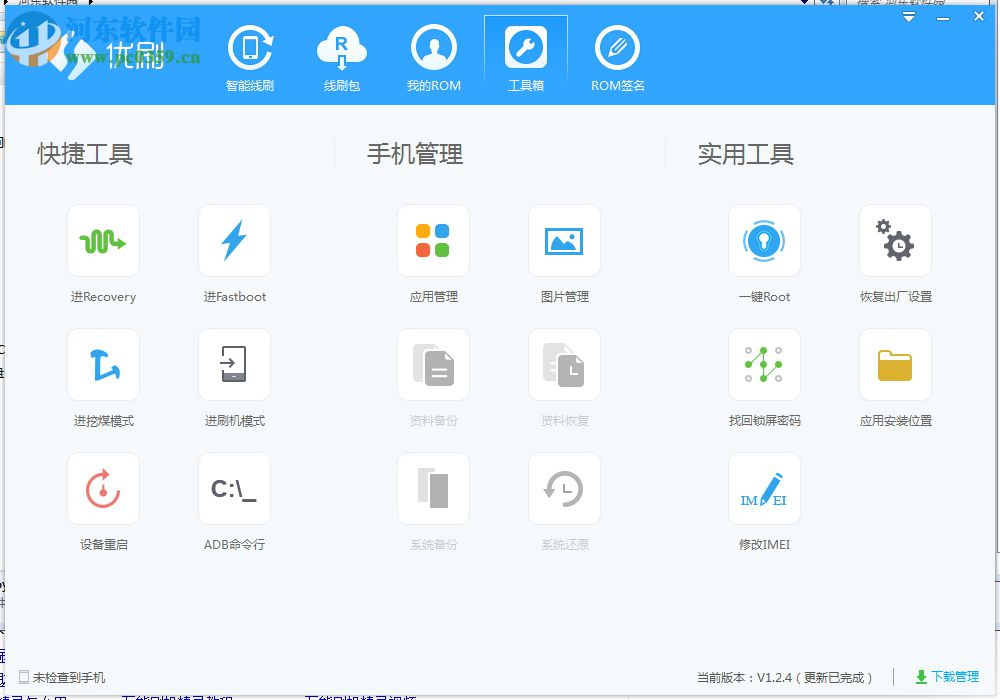Enter 进刷机模式 flashing mode
1000x700 pixels.
234,378
